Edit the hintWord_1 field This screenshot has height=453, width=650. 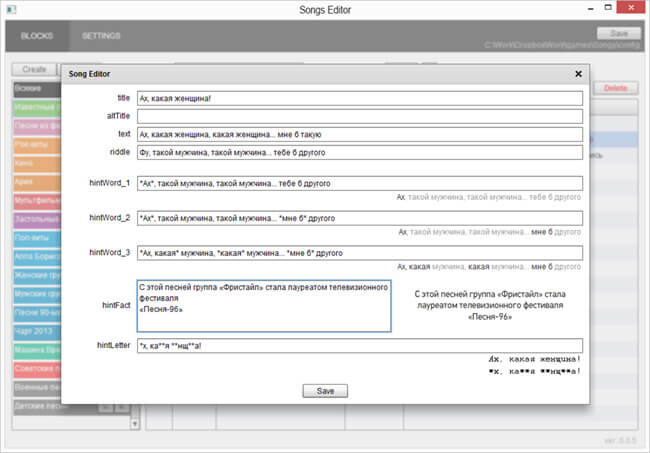point(359,183)
